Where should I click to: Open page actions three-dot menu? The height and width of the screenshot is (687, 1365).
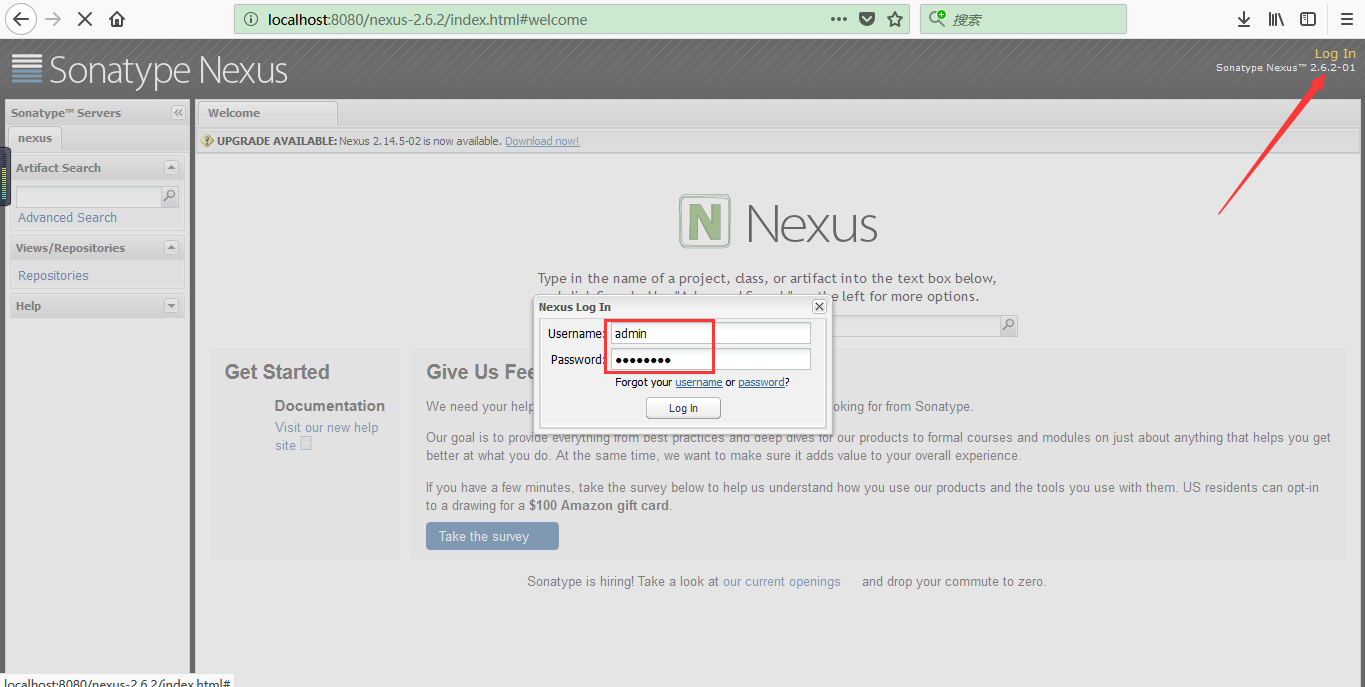(839, 19)
